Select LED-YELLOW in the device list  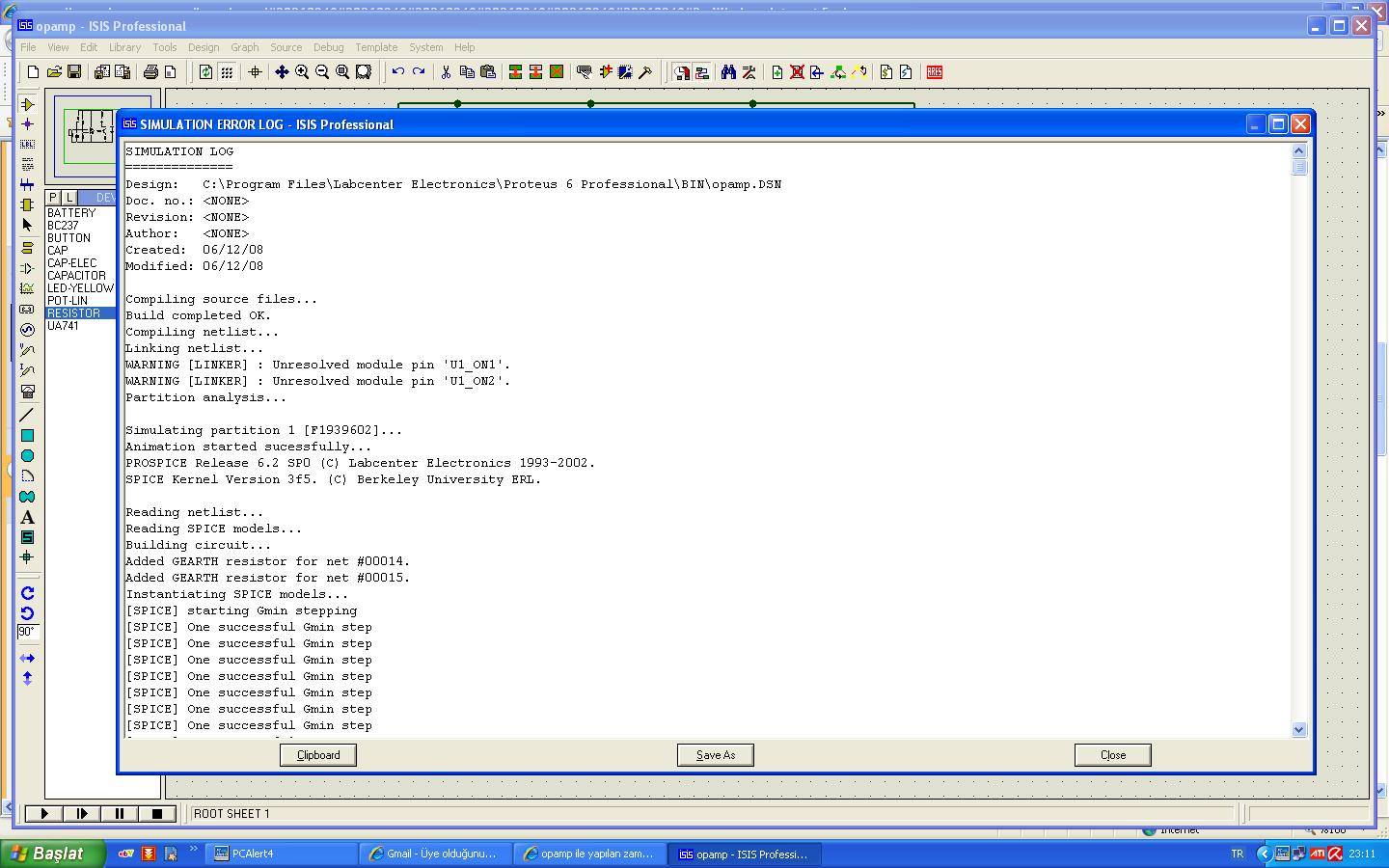(80, 288)
